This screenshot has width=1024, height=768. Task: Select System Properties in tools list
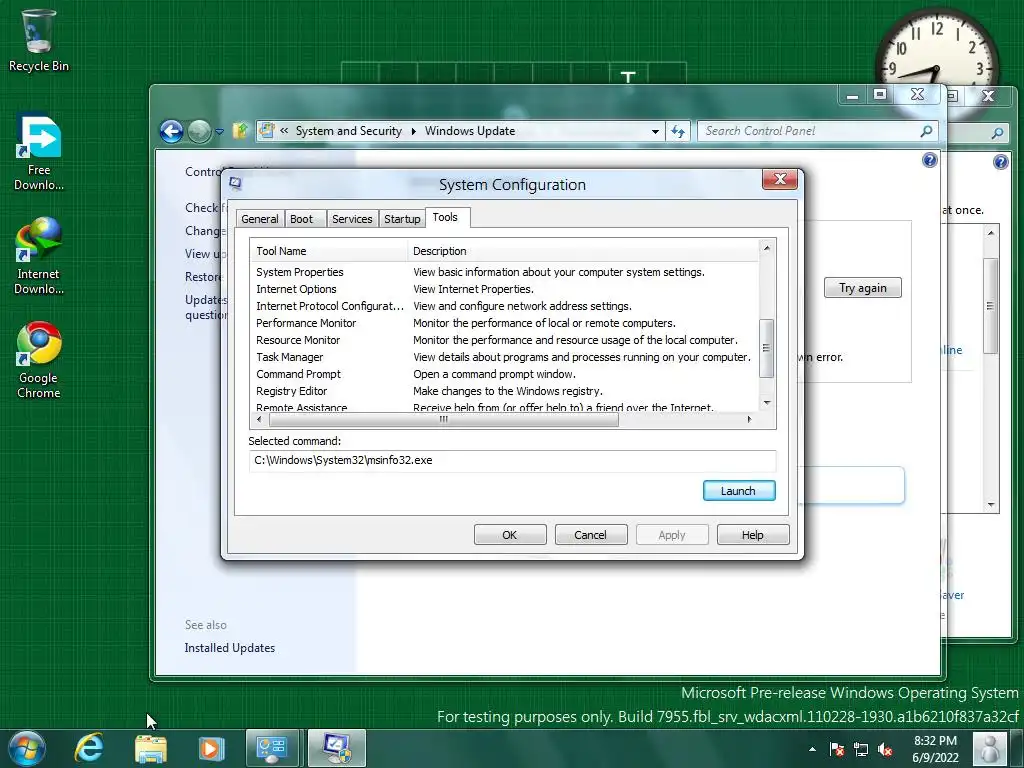(x=504, y=272)
